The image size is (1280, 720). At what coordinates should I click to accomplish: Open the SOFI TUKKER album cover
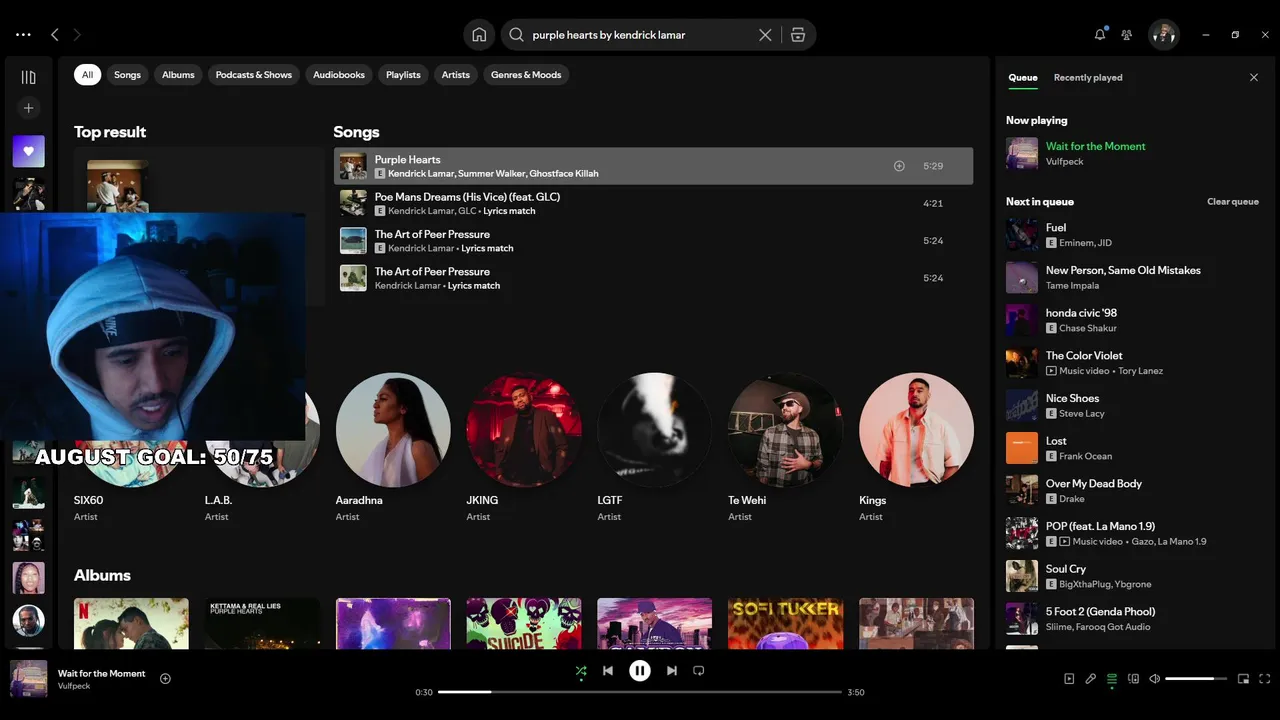(x=785, y=624)
